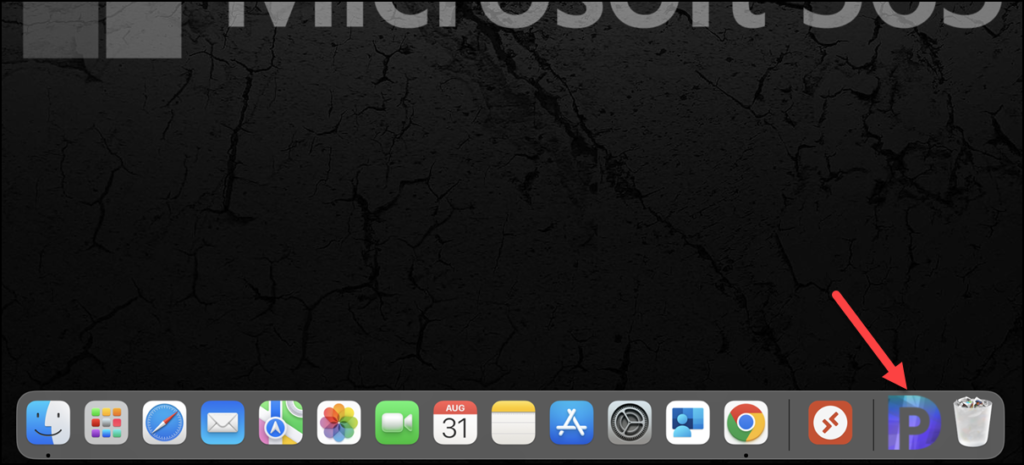Open System Settings gear icon
1024x465 pixels.
point(630,423)
